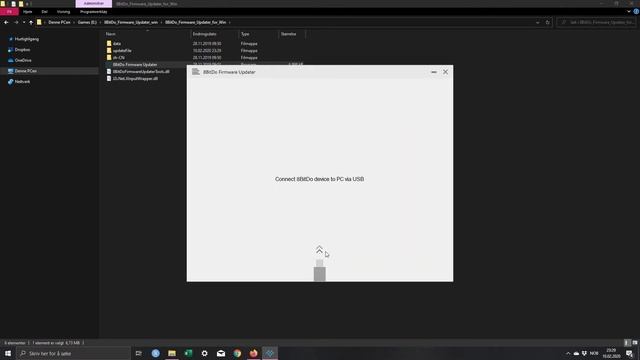Collapse the Explorer ribbon chevron
This screenshot has height=360, width=640.
click(x=629, y=11)
